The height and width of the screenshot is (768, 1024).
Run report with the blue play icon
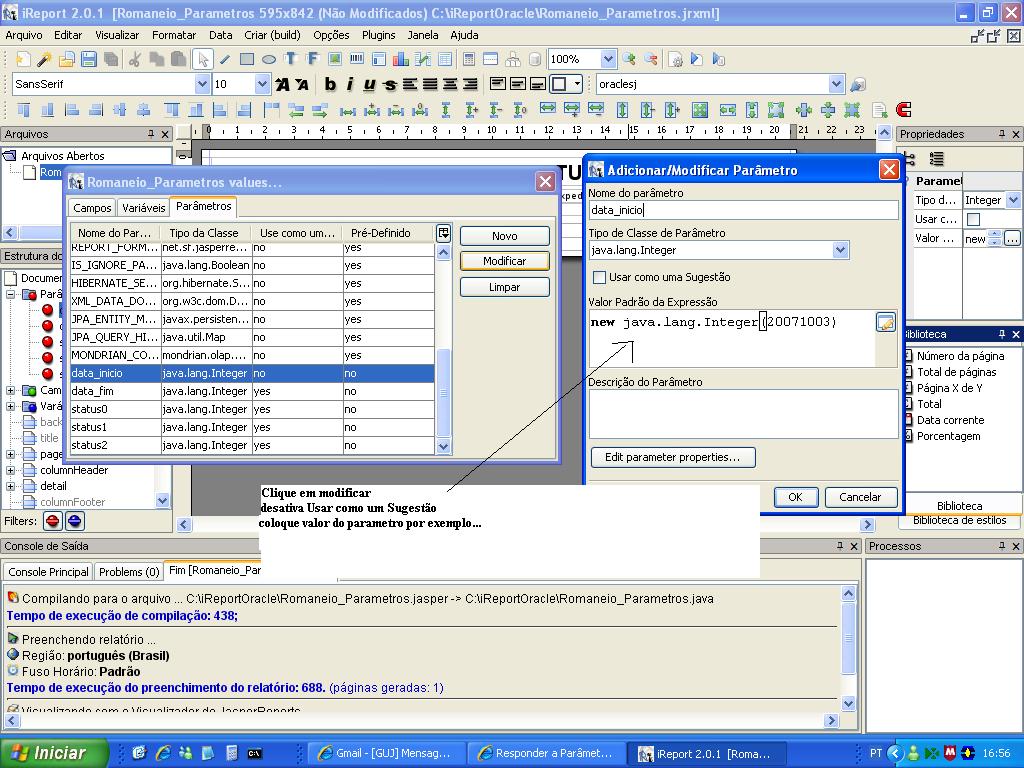click(697, 59)
